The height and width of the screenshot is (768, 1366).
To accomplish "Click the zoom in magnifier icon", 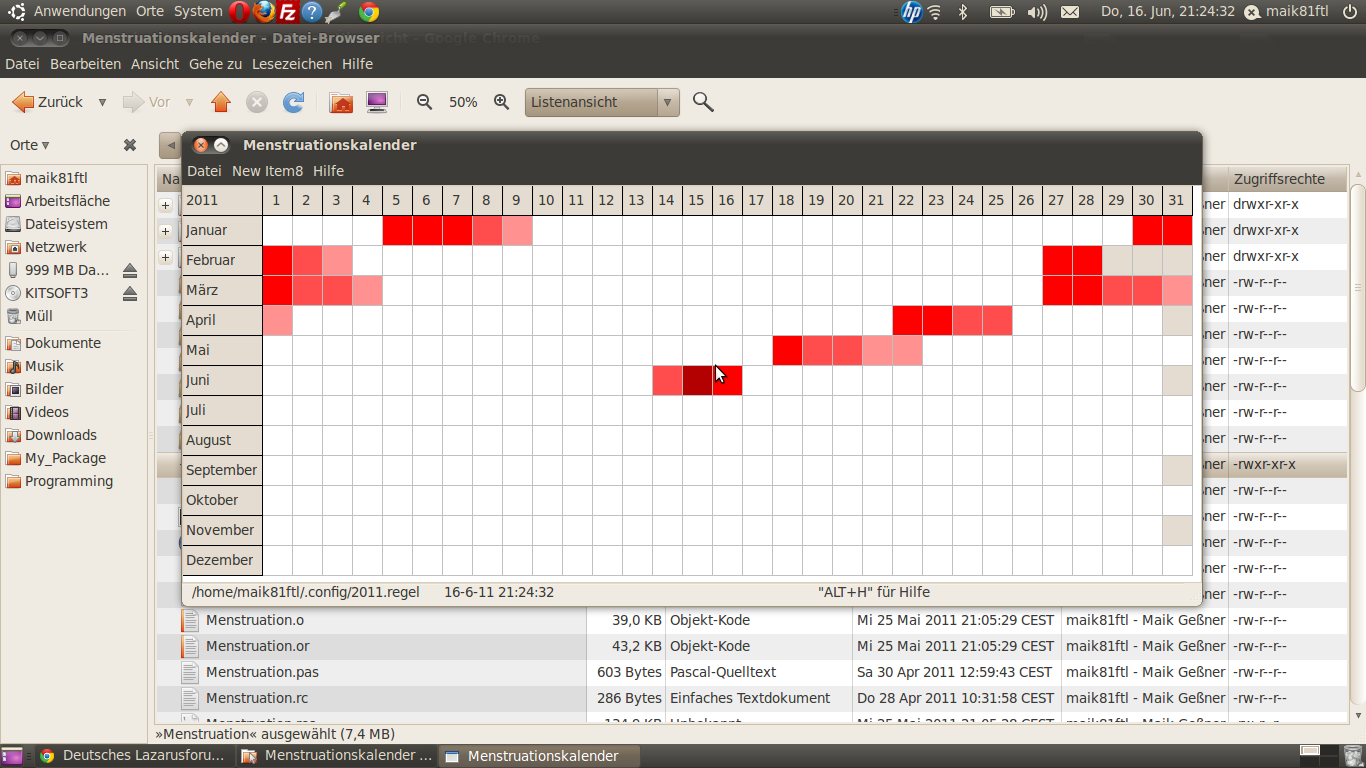I will coord(502,102).
